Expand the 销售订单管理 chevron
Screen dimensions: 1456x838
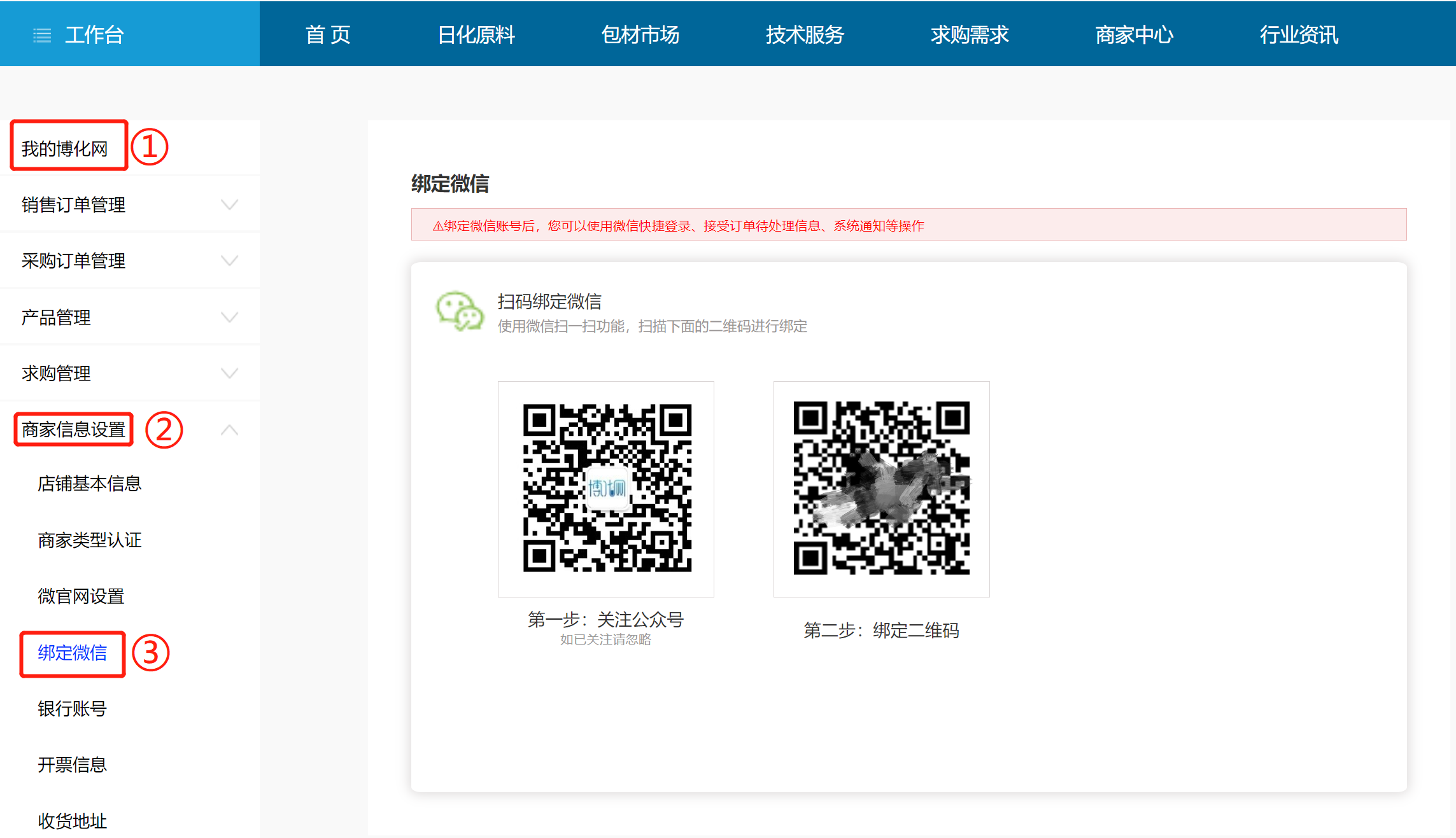click(x=229, y=204)
